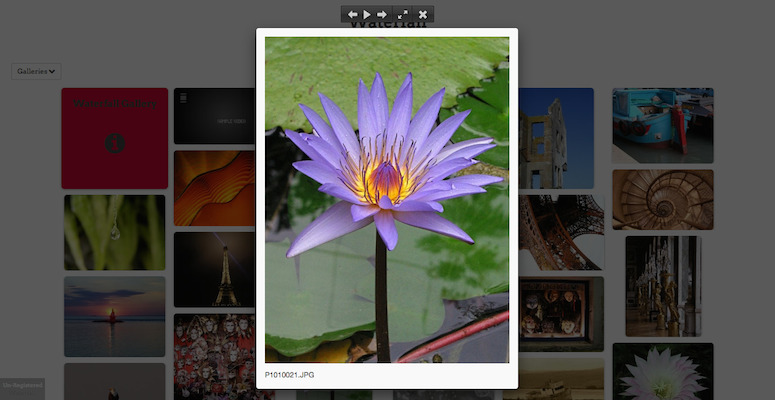Screen dimensions: 775x400
Task: View the night Eiffel Tower thumbnail
Action: (x=214, y=269)
